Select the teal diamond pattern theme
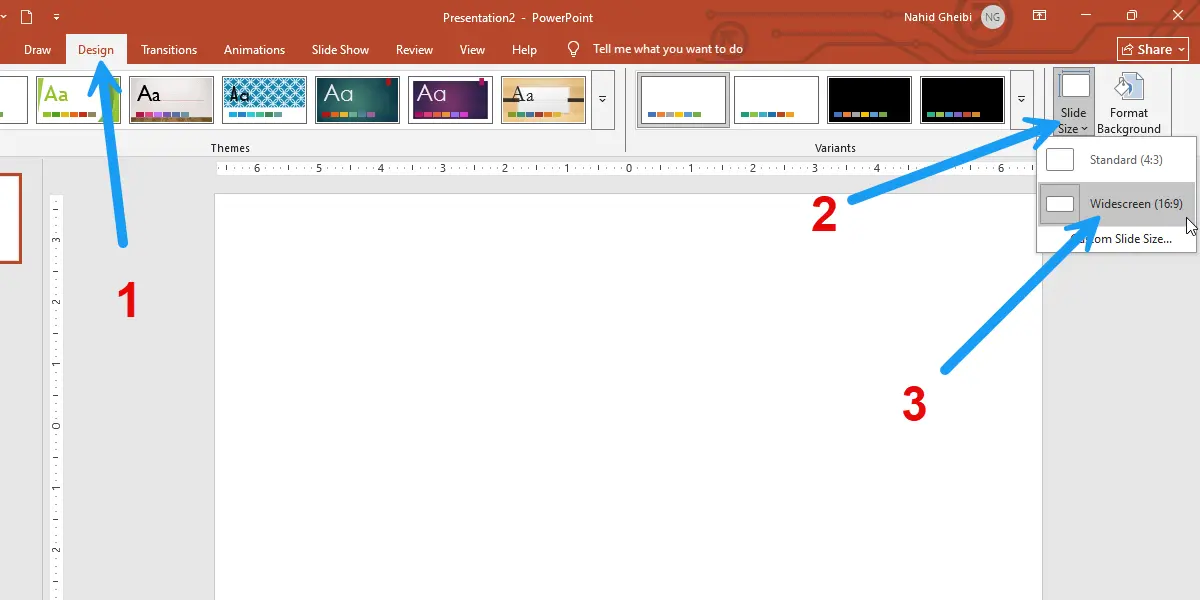 coord(264,100)
